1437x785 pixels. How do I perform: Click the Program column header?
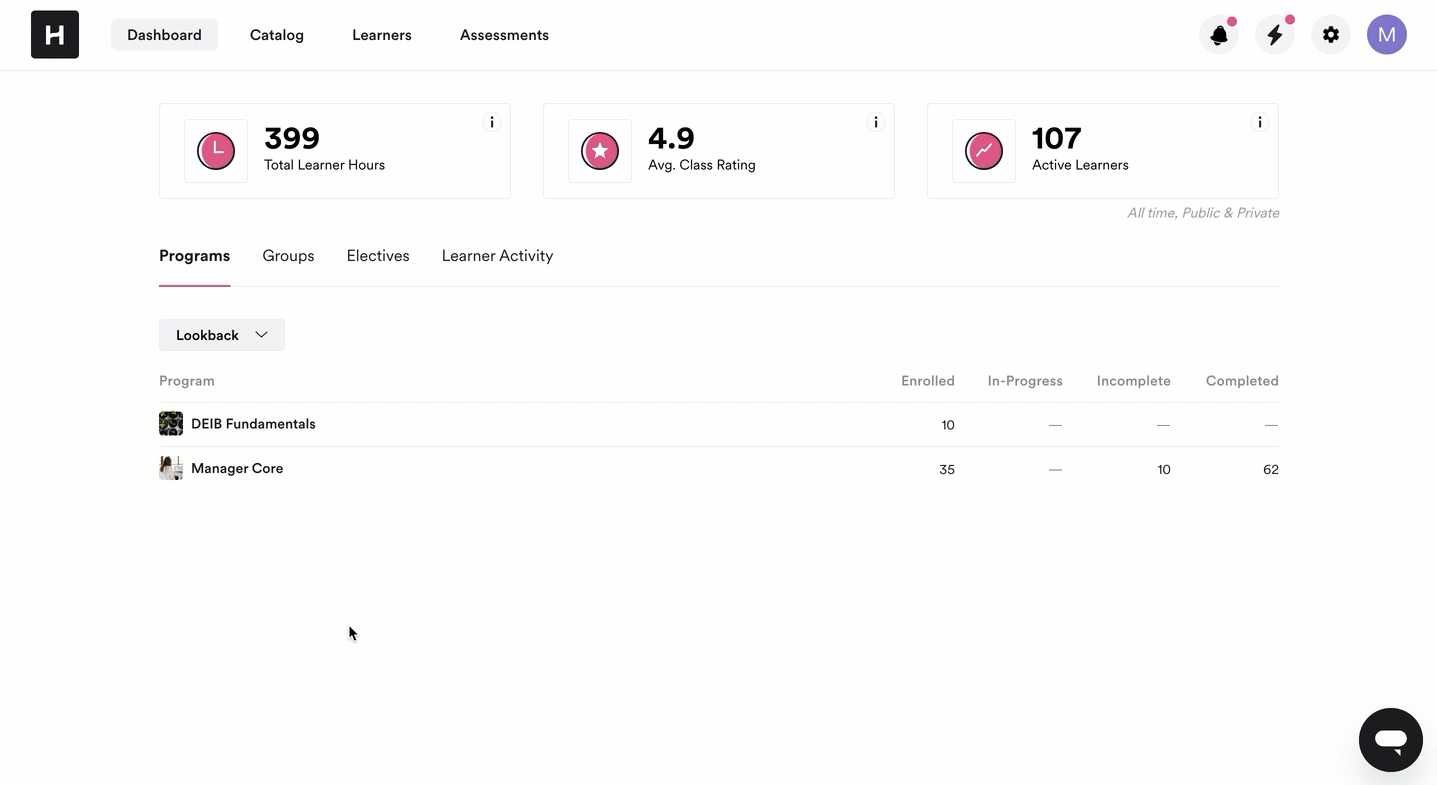[x=187, y=381]
